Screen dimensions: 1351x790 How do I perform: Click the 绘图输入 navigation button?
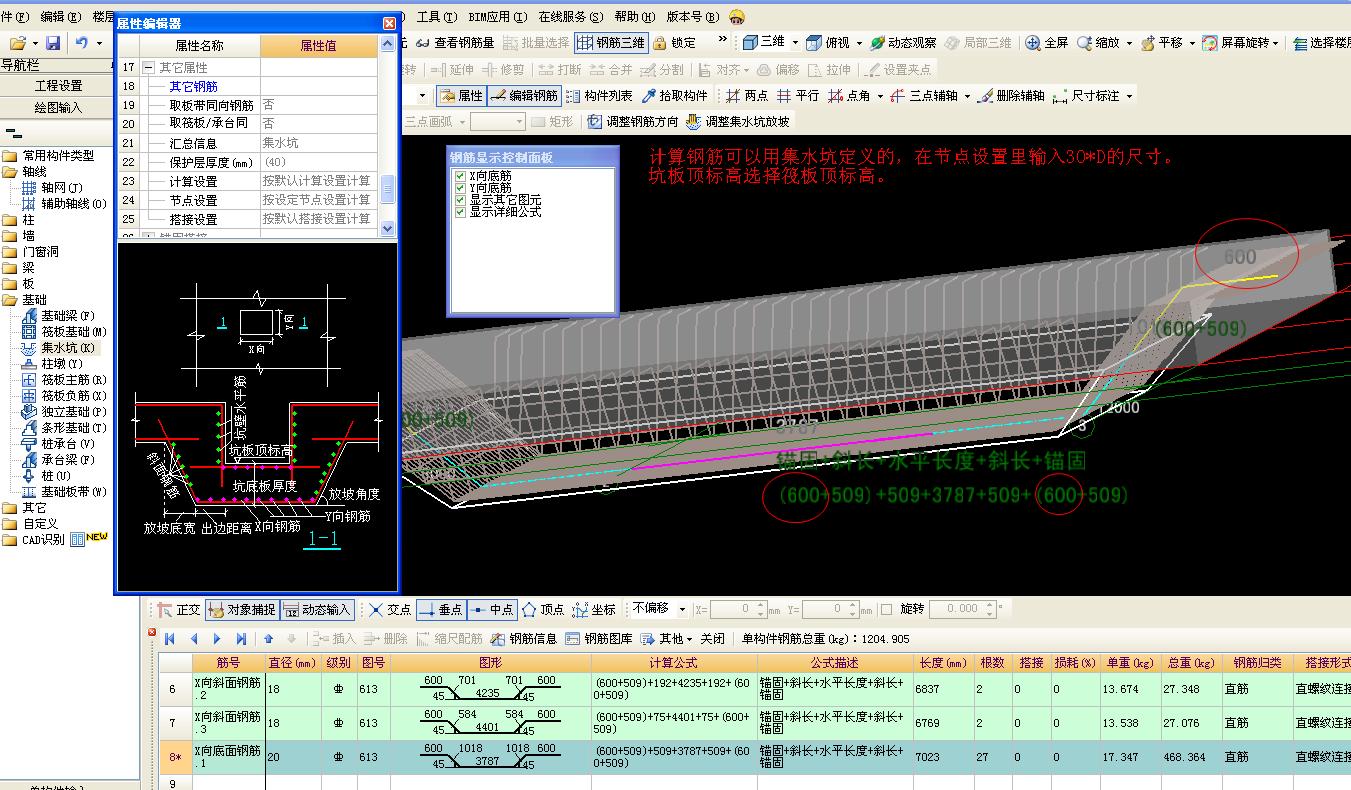click(58, 108)
